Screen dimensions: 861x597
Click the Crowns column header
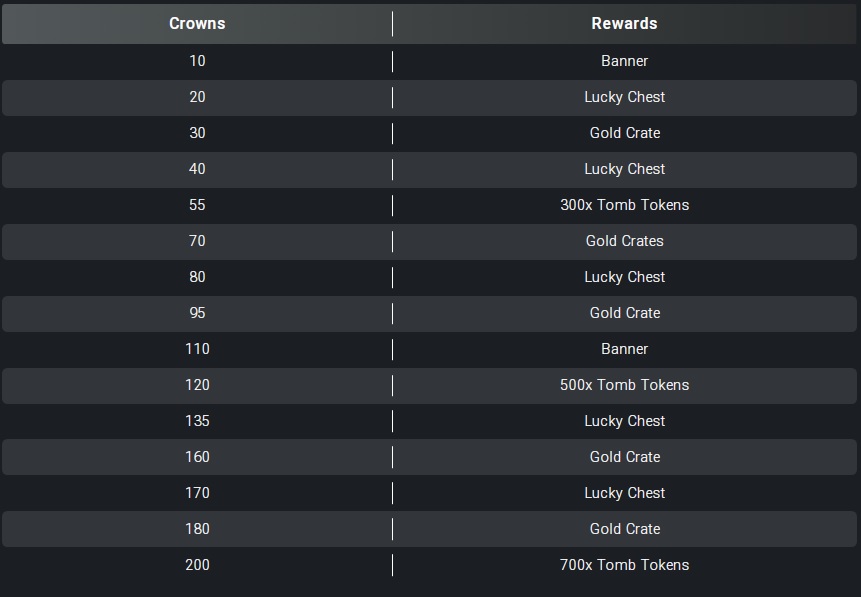point(197,24)
